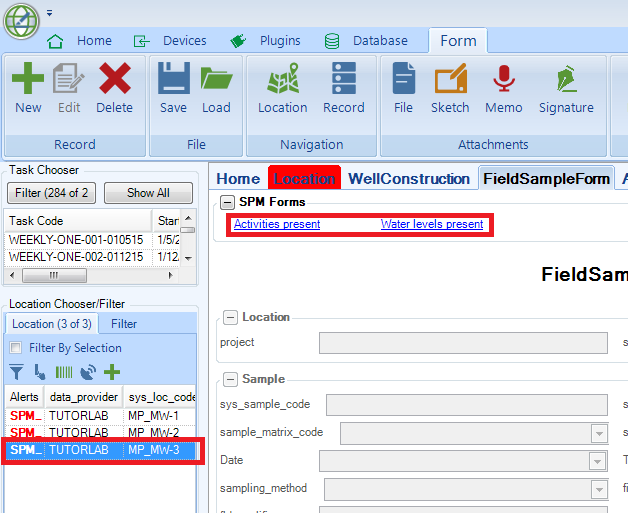Open the sample_matrix_code dropdown
The height and width of the screenshot is (513, 628).
(x=599, y=433)
